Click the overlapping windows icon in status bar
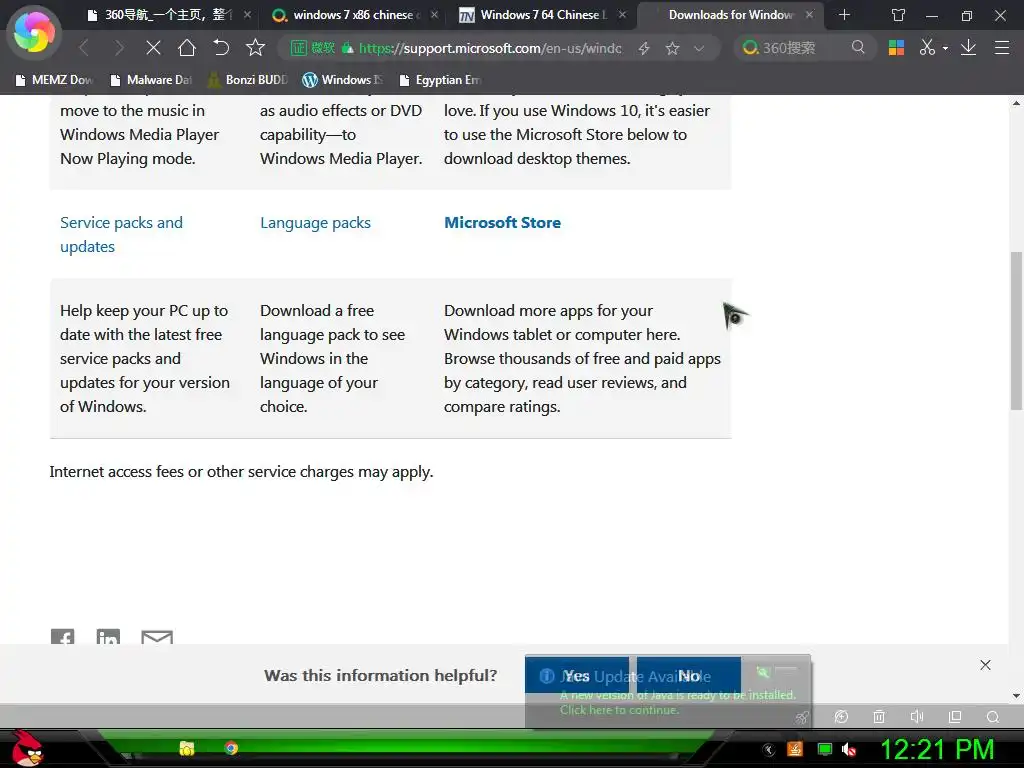This screenshot has height=768, width=1024. point(955,716)
